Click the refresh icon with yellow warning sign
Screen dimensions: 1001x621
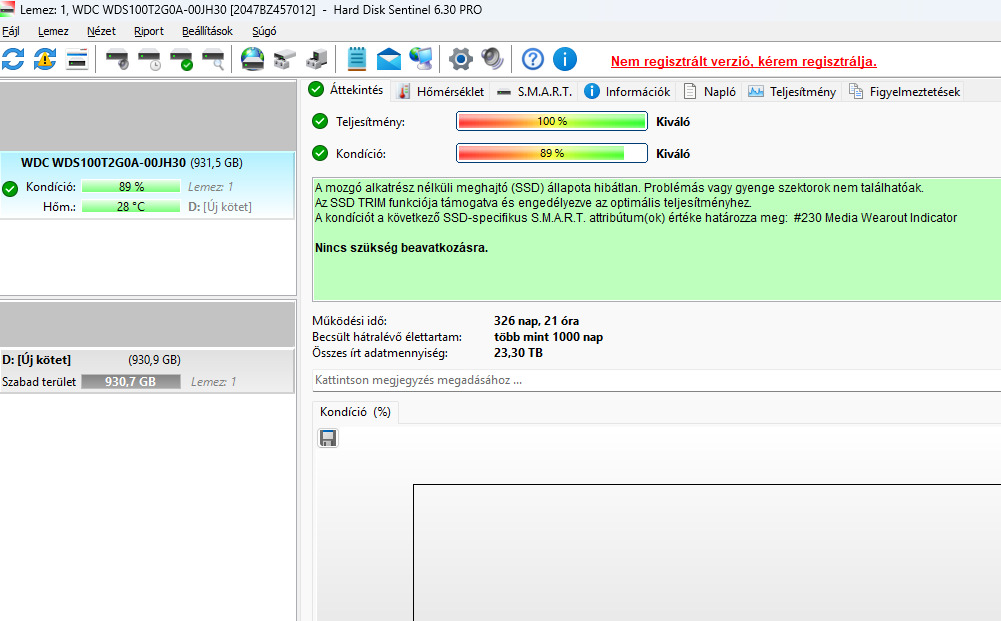[45, 59]
